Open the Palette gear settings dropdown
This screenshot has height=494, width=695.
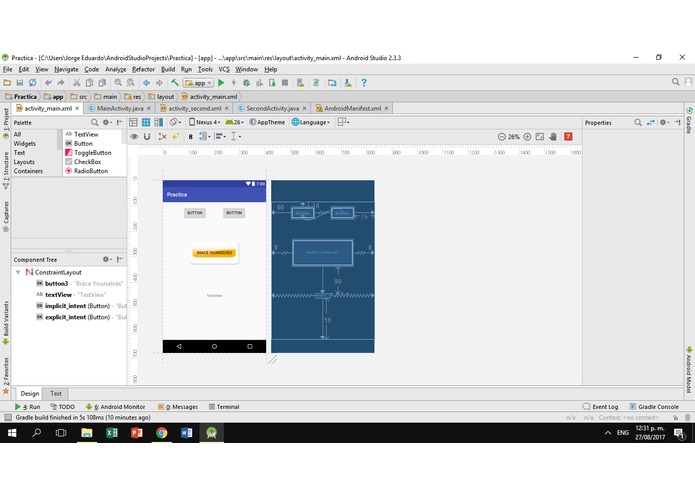click(107, 122)
